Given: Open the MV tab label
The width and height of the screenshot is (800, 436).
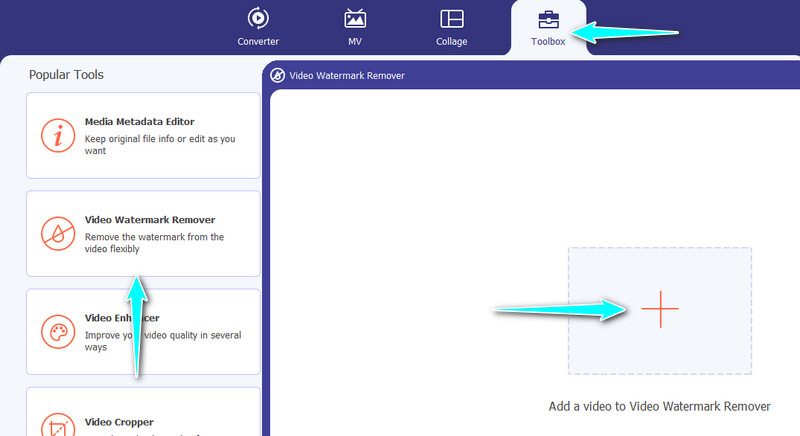Looking at the screenshot, I should (x=355, y=42).
